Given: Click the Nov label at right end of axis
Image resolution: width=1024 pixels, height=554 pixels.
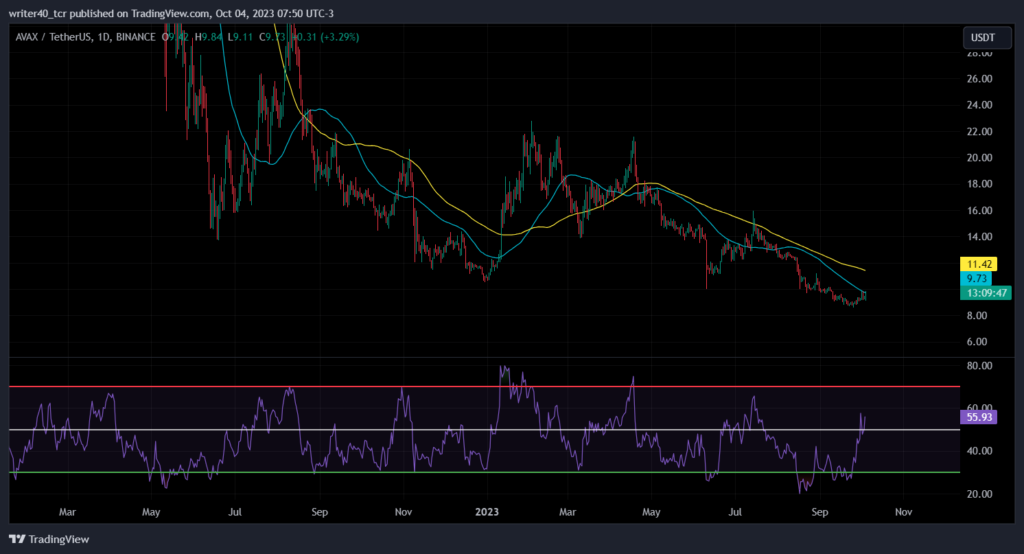Looking at the screenshot, I should coord(903,512).
